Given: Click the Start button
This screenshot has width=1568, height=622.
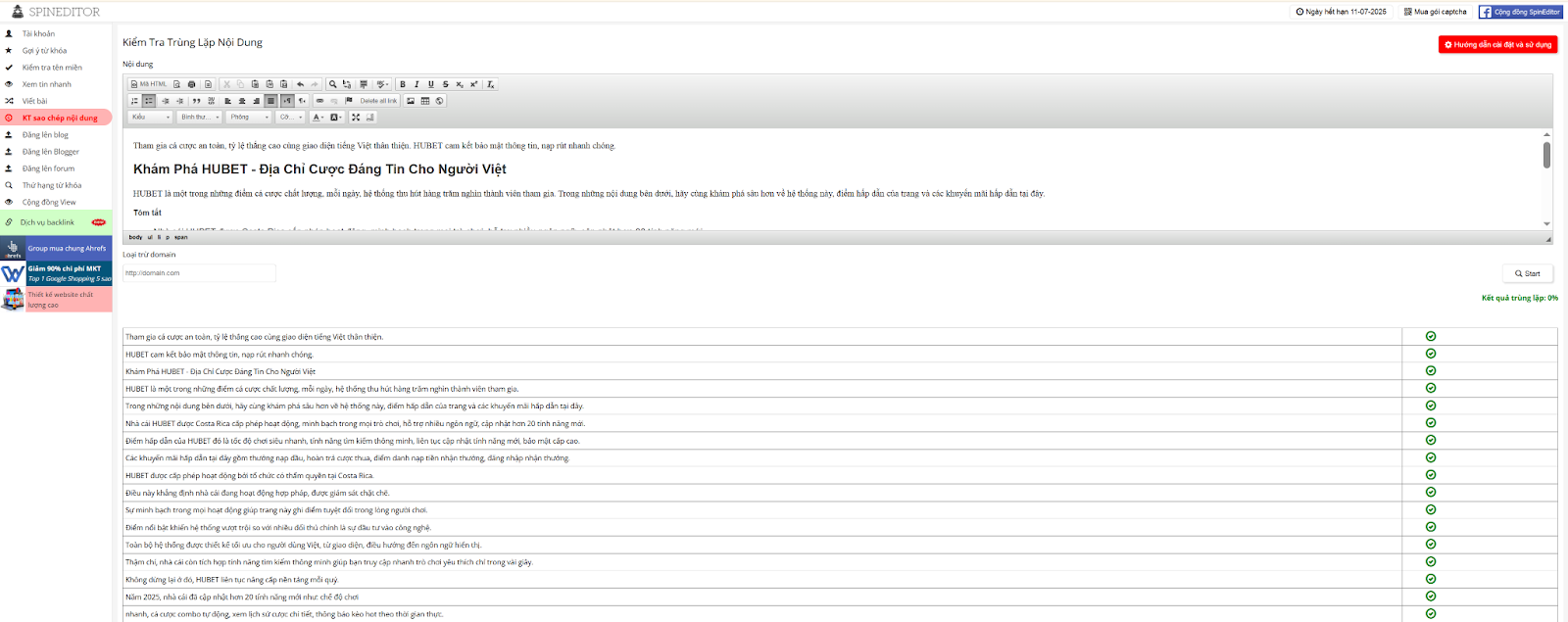Looking at the screenshot, I should (1527, 273).
